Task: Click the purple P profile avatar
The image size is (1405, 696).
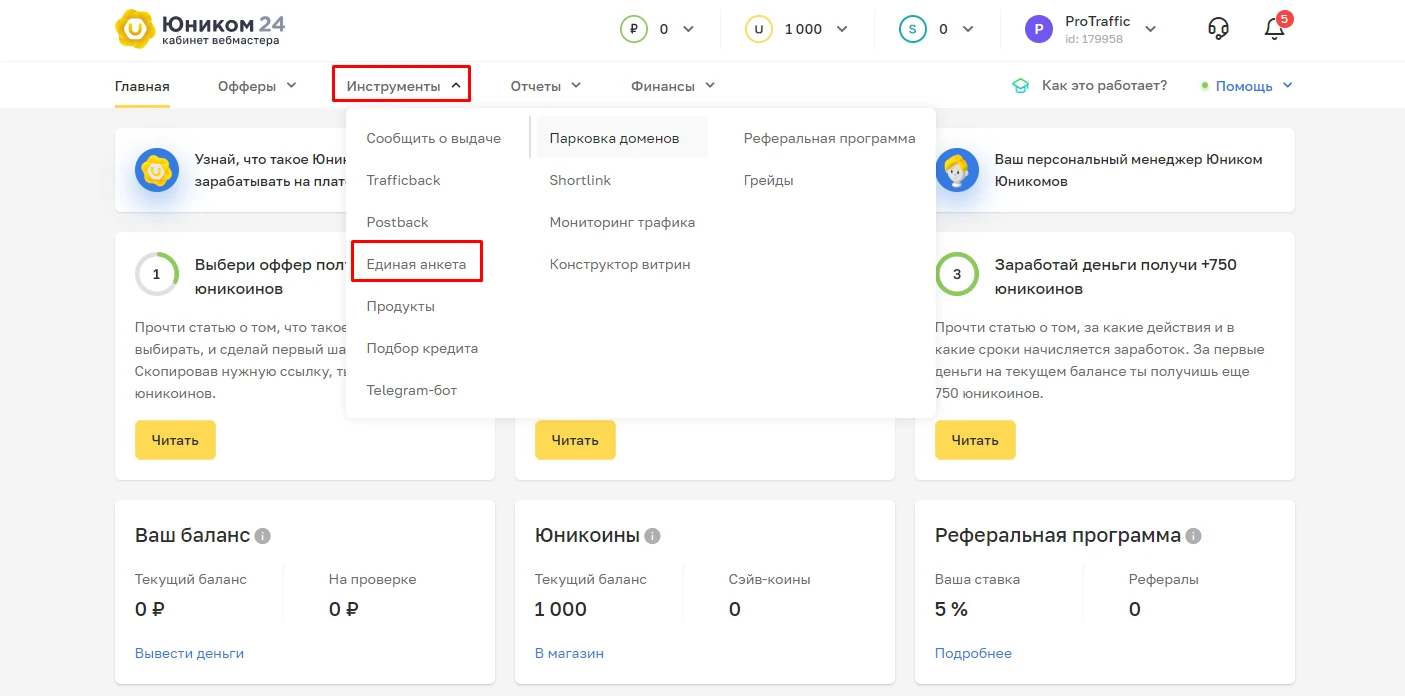Action: point(1039,29)
